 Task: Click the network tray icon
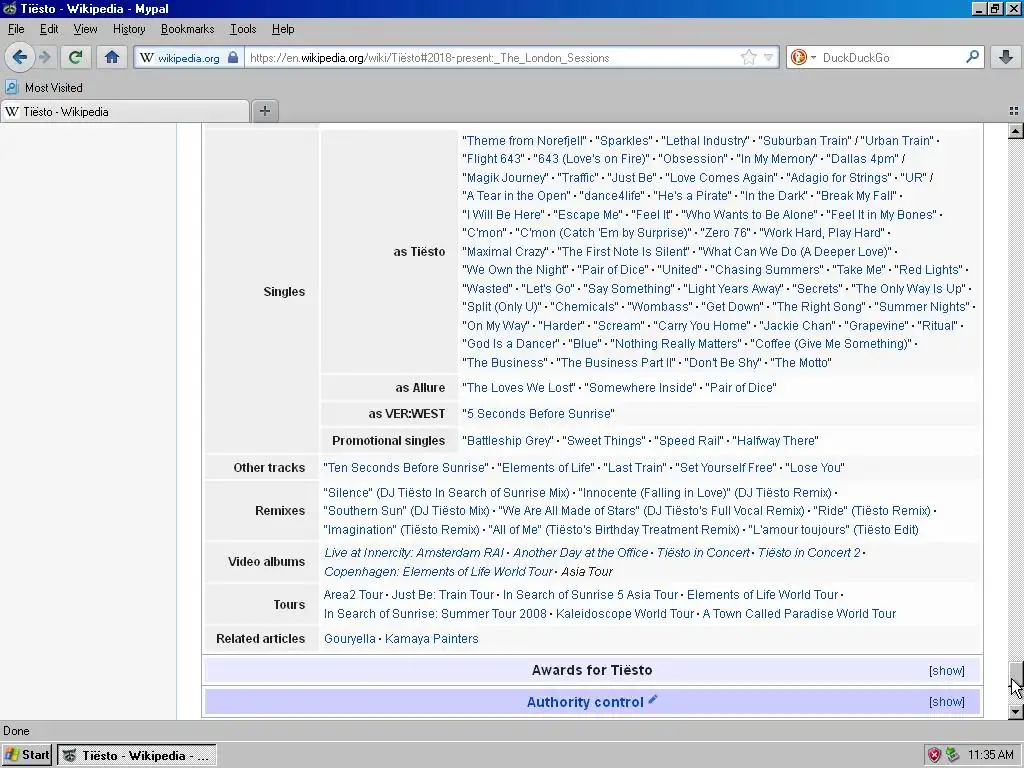click(x=953, y=755)
